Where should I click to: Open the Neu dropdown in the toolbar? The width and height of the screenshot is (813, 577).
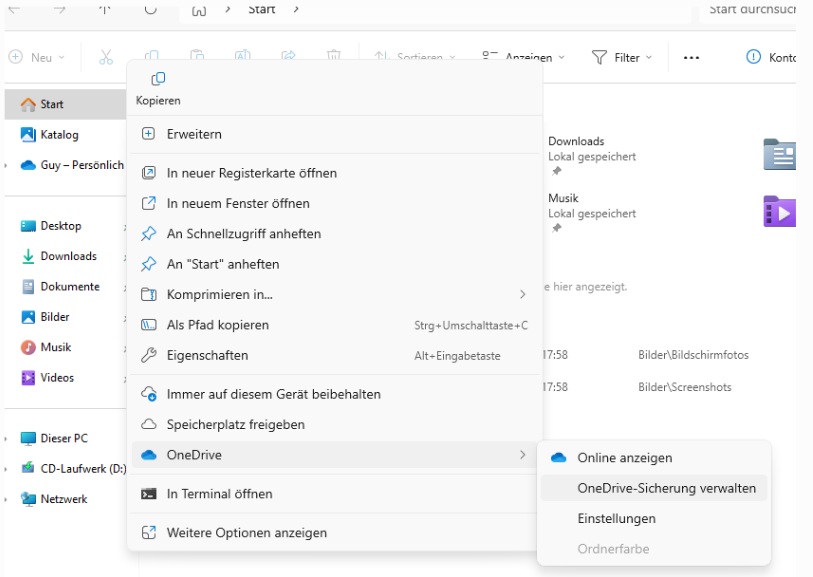(37, 58)
